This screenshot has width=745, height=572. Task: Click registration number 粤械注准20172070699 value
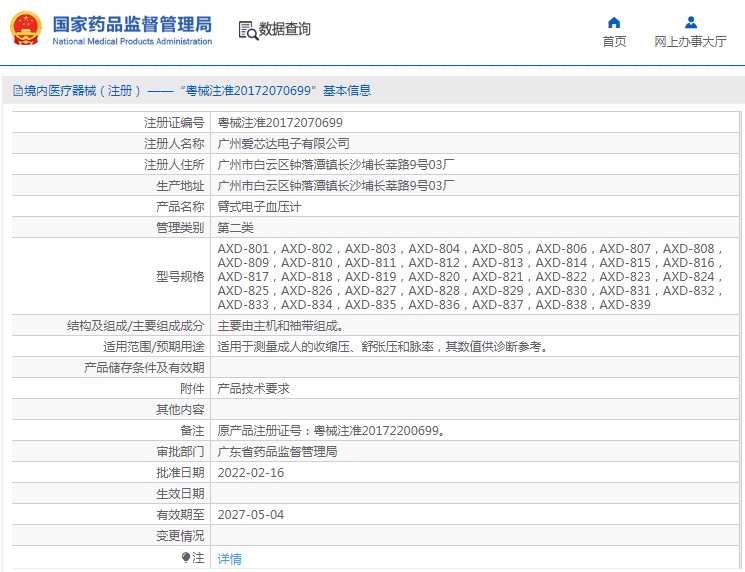pos(280,123)
